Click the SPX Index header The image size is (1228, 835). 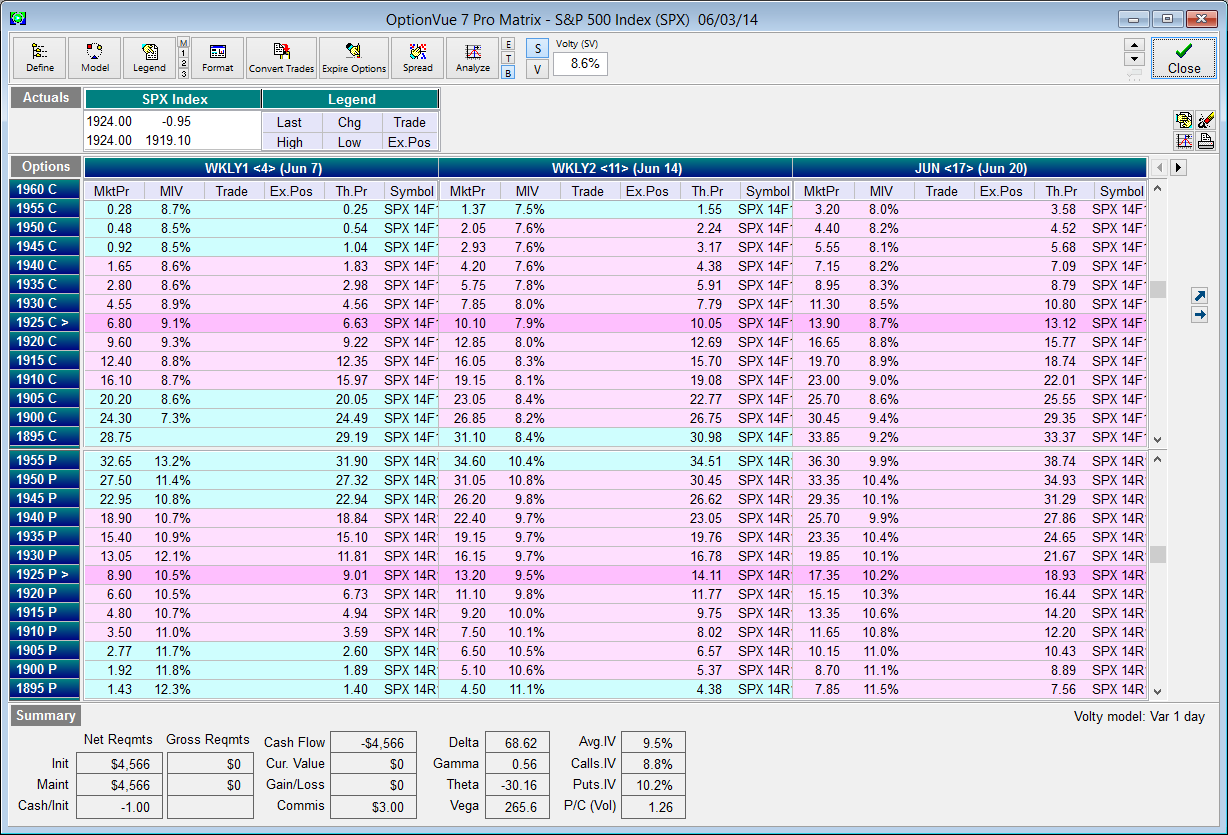click(173, 99)
